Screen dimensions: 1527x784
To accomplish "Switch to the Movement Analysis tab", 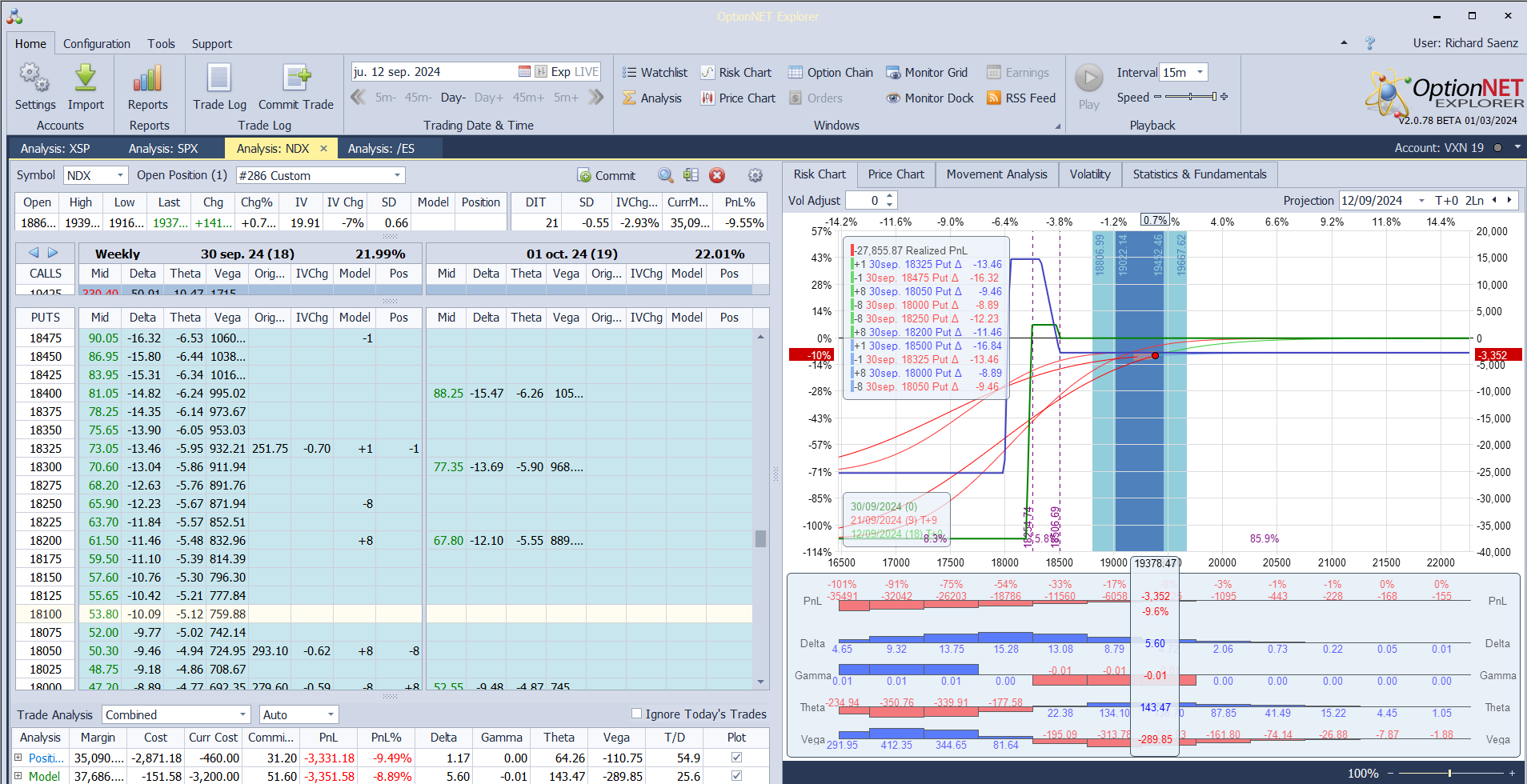I will point(996,174).
